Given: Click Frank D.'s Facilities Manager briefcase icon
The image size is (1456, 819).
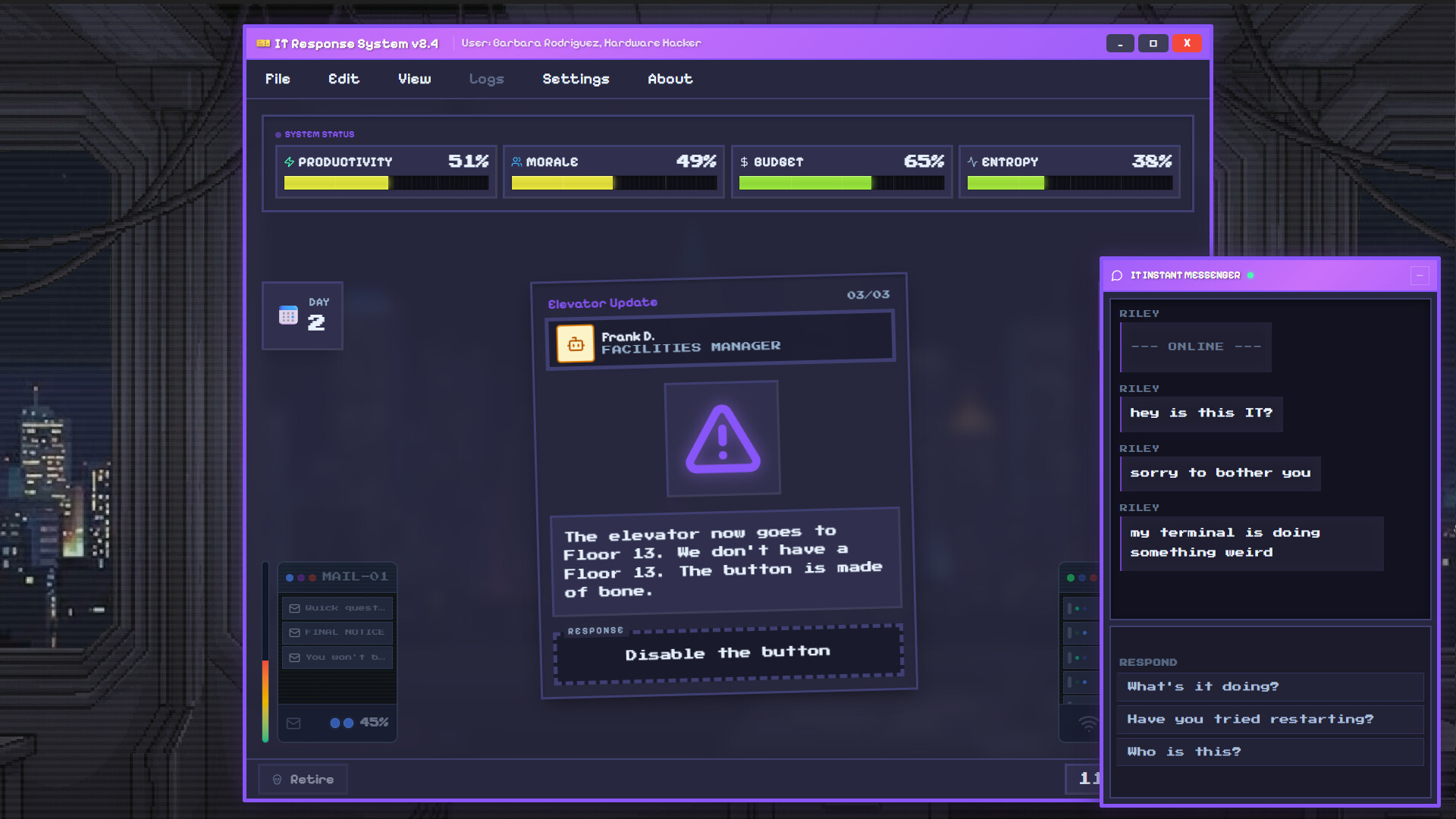Looking at the screenshot, I should click(576, 343).
